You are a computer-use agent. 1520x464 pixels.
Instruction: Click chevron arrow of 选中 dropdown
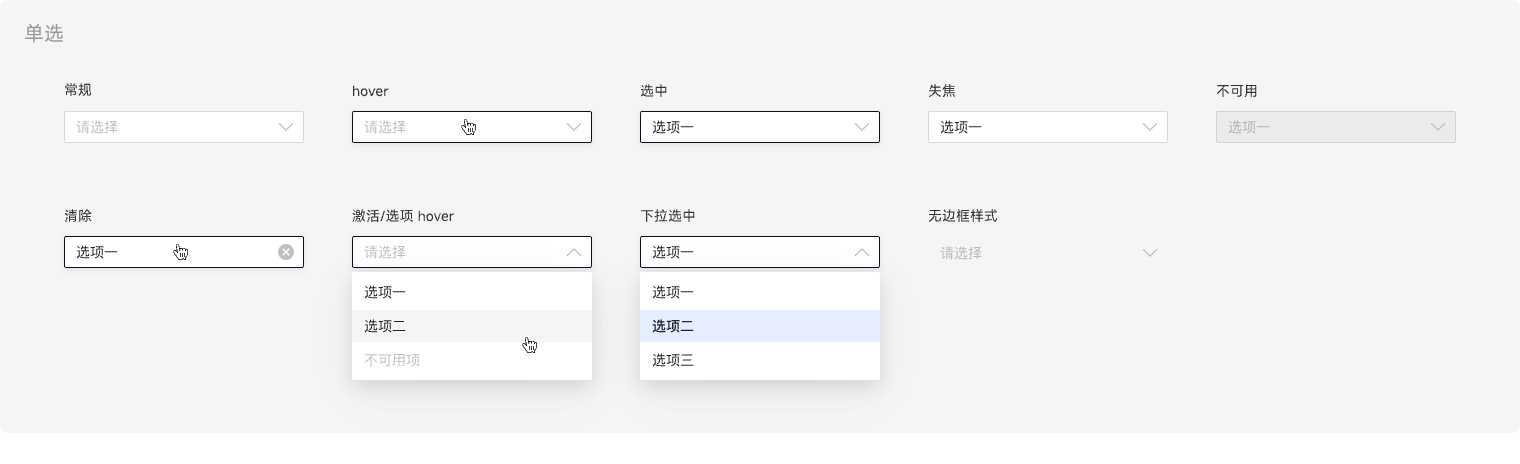pos(862,127)
